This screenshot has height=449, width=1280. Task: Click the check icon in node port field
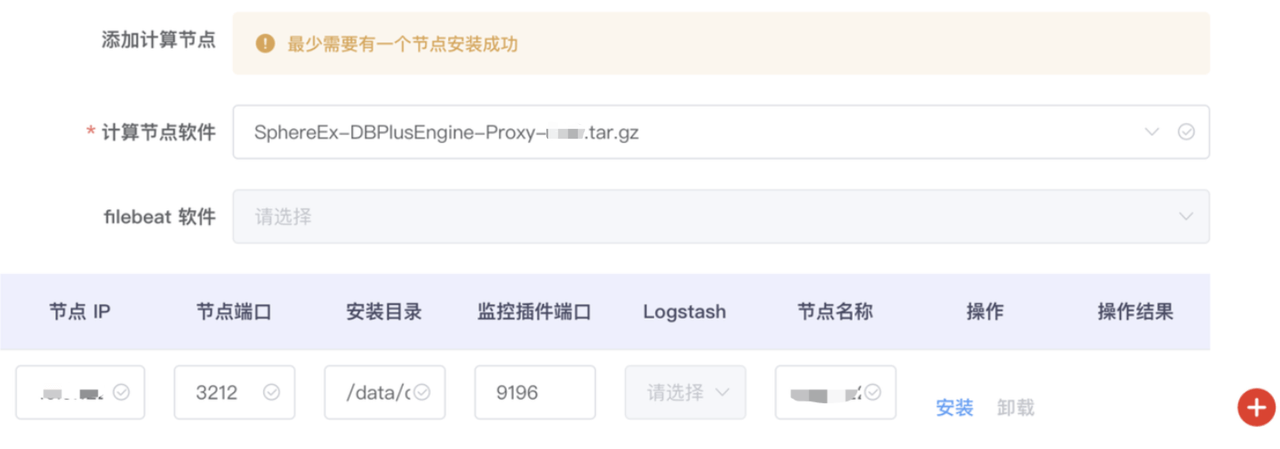[271, 392]
